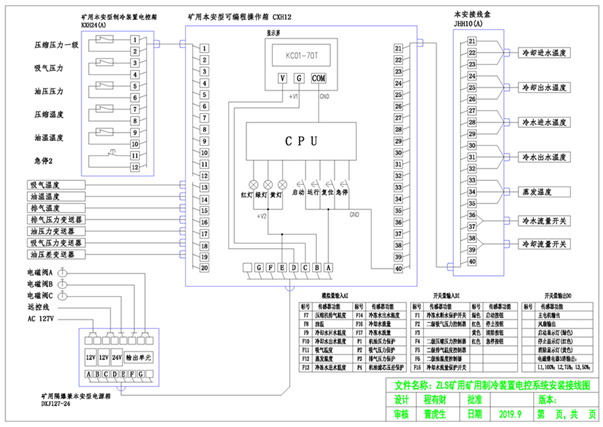Click terminal 12 in the XXH24(A) box
The image size is (603, 427).
(135, 167)
